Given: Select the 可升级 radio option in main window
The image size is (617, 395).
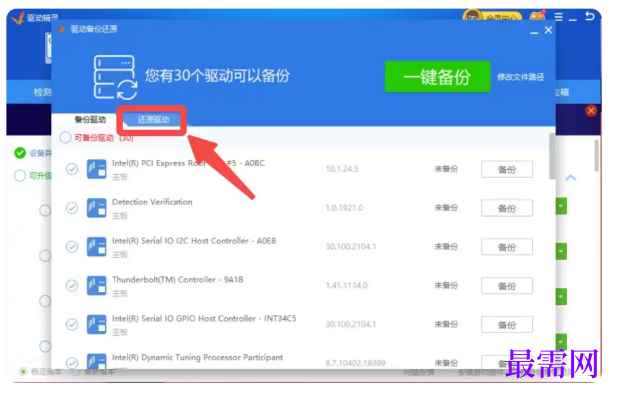Looking at the screenshot, I should point(20,175).
